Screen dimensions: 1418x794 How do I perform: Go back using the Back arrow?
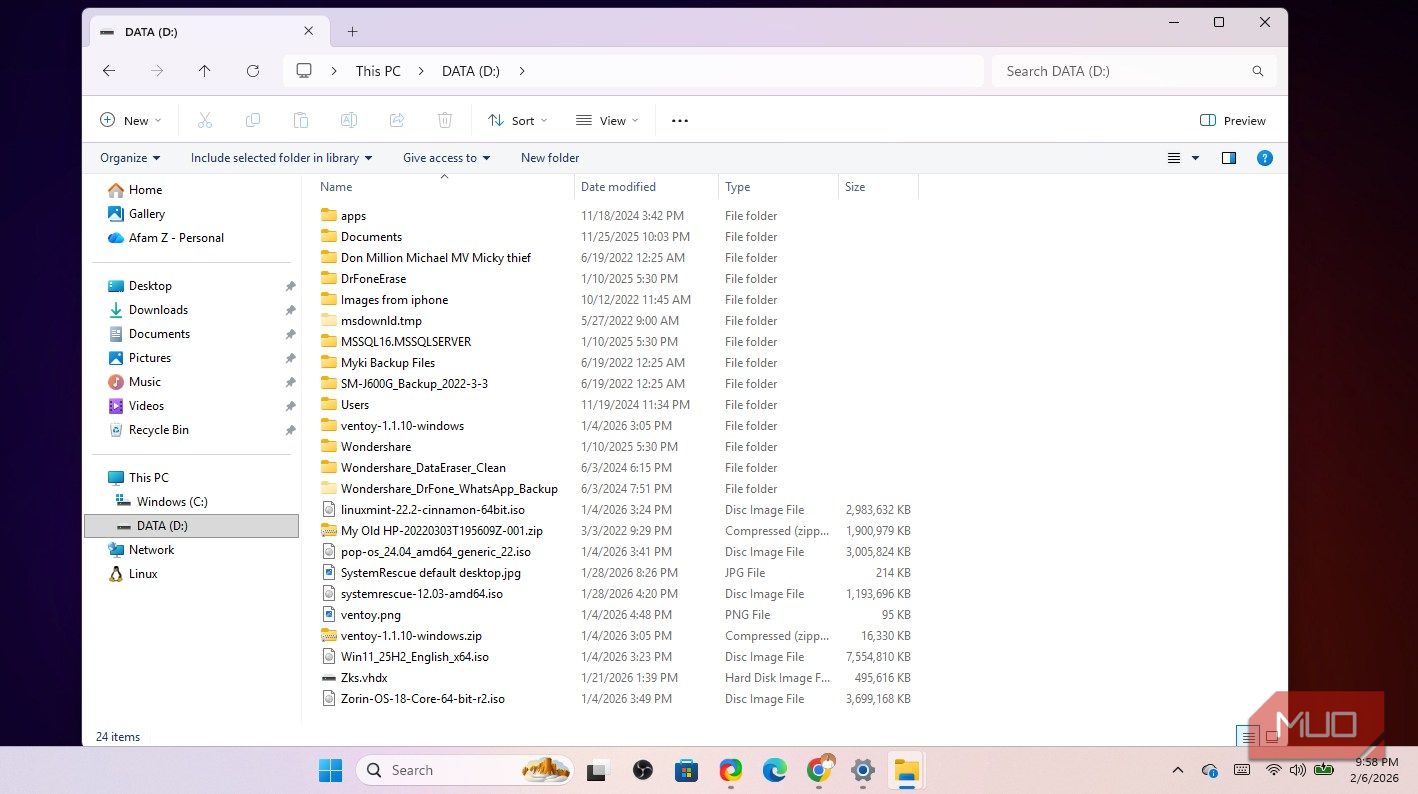coord(109,71)
